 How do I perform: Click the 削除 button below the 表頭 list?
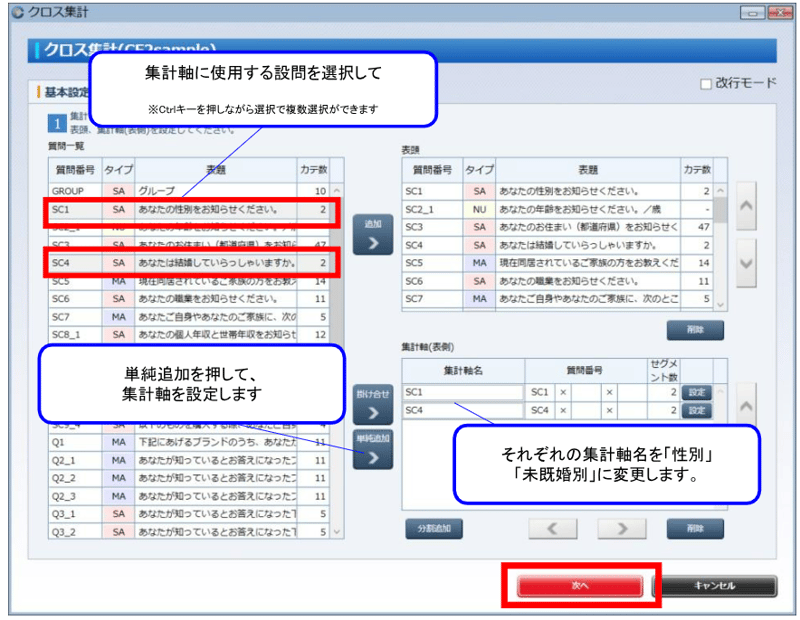pyautogui.click(x=694, y=329)
